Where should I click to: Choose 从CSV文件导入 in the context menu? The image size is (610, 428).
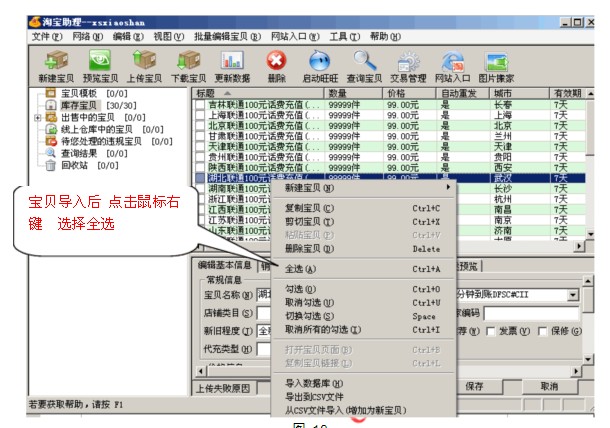click(x=364, y=410)
